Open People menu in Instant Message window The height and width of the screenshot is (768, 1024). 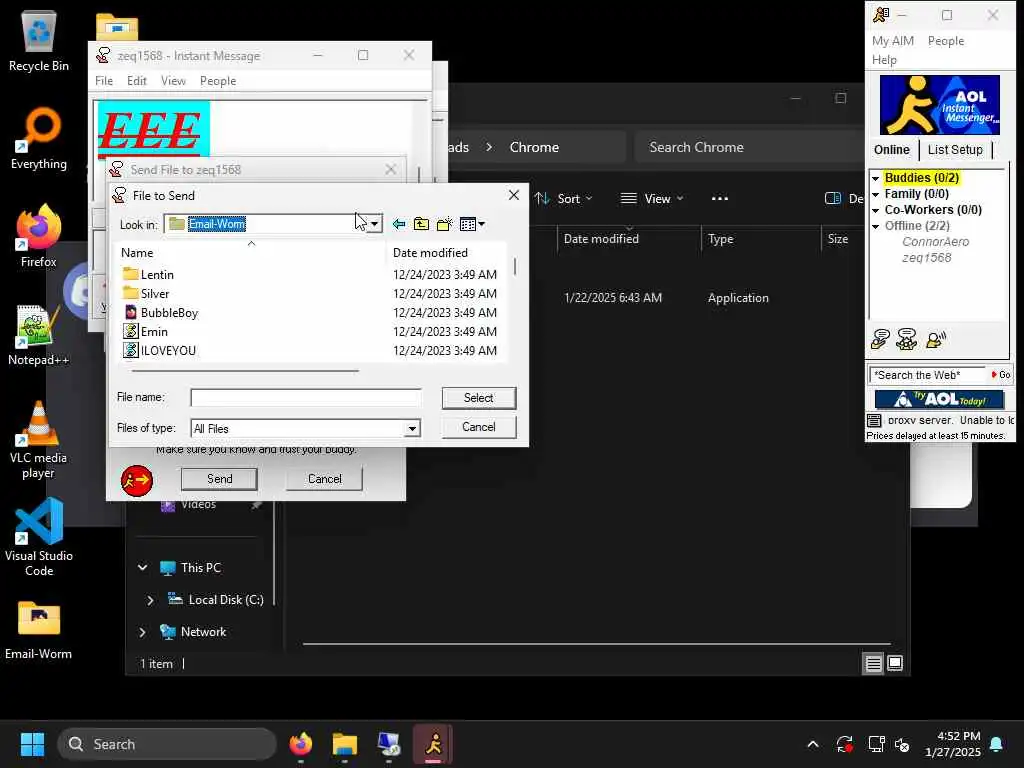pos(218,80)
